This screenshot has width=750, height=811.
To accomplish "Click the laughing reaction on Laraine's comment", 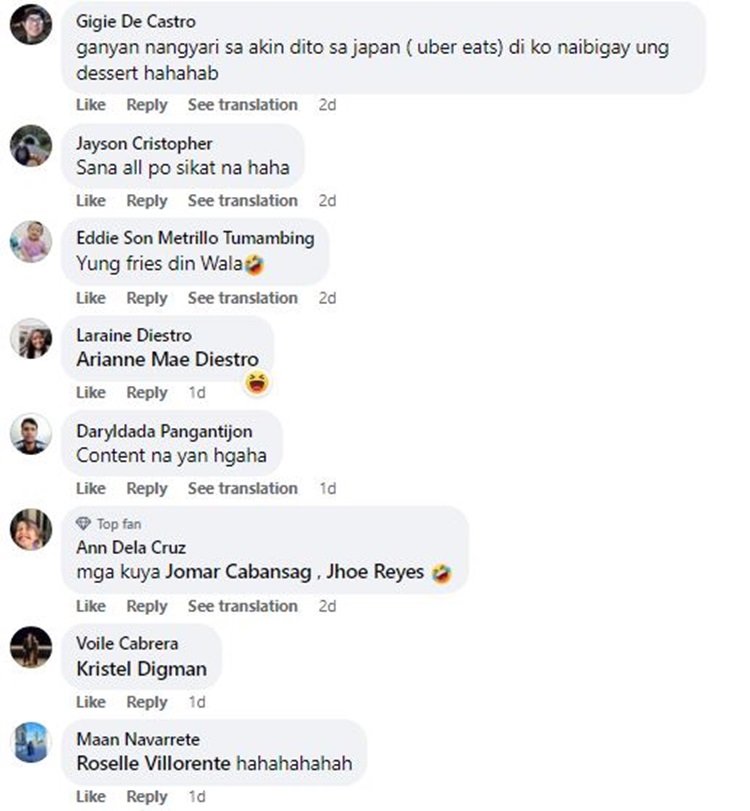I will [x=257, y=383].
